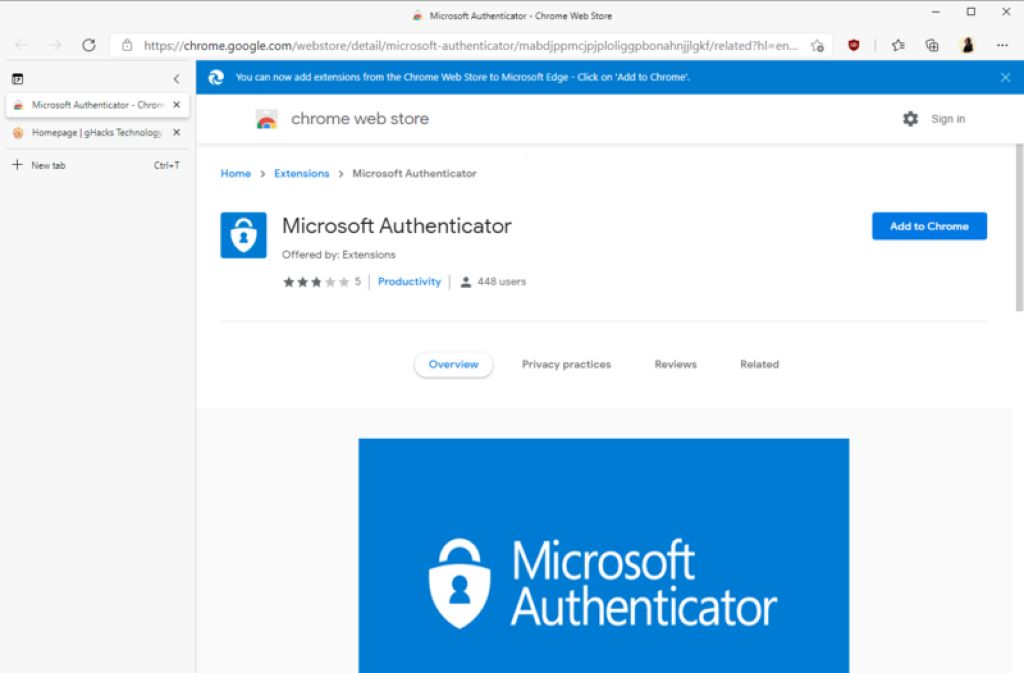This screenshot has width=1024, height=673.
Task: Switch to gHacks Technology Homepage tab
Action: (x=95, y=132)
